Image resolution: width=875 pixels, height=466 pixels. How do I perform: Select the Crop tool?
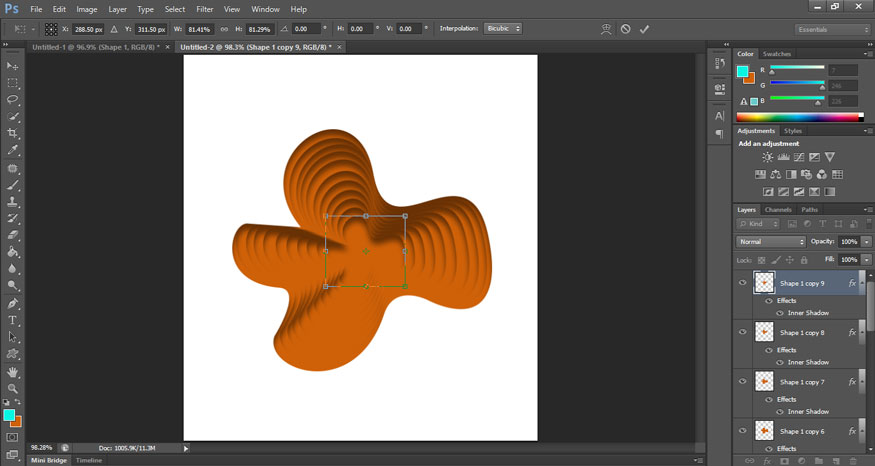click(x=12, y=133)
